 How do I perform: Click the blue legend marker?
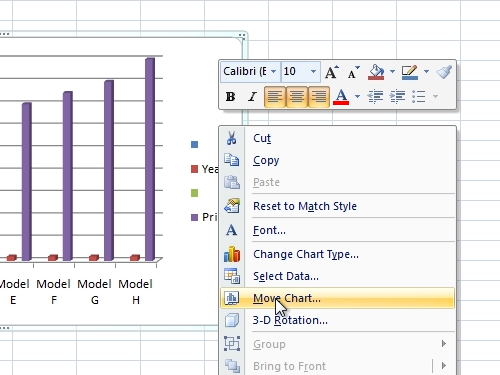click(x=195, y=144)
